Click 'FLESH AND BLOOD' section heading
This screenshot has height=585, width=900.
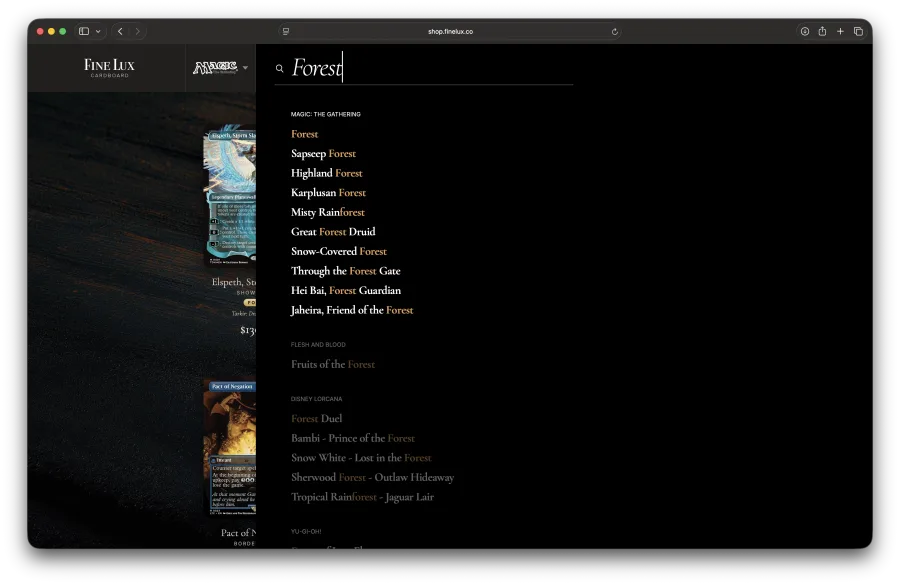(x=318, y=344)
